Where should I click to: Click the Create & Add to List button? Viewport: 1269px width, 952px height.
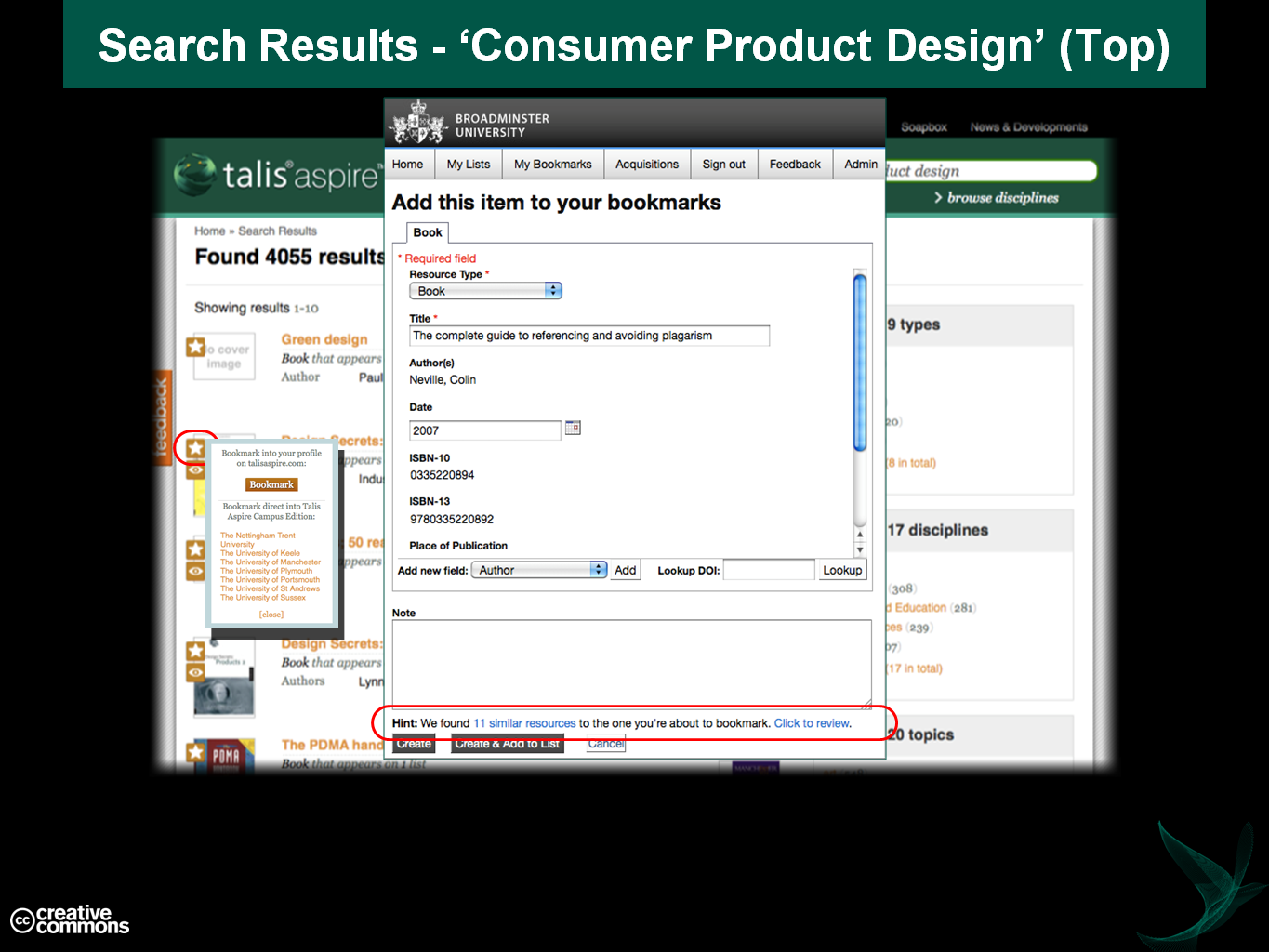[x=507, y=744]
